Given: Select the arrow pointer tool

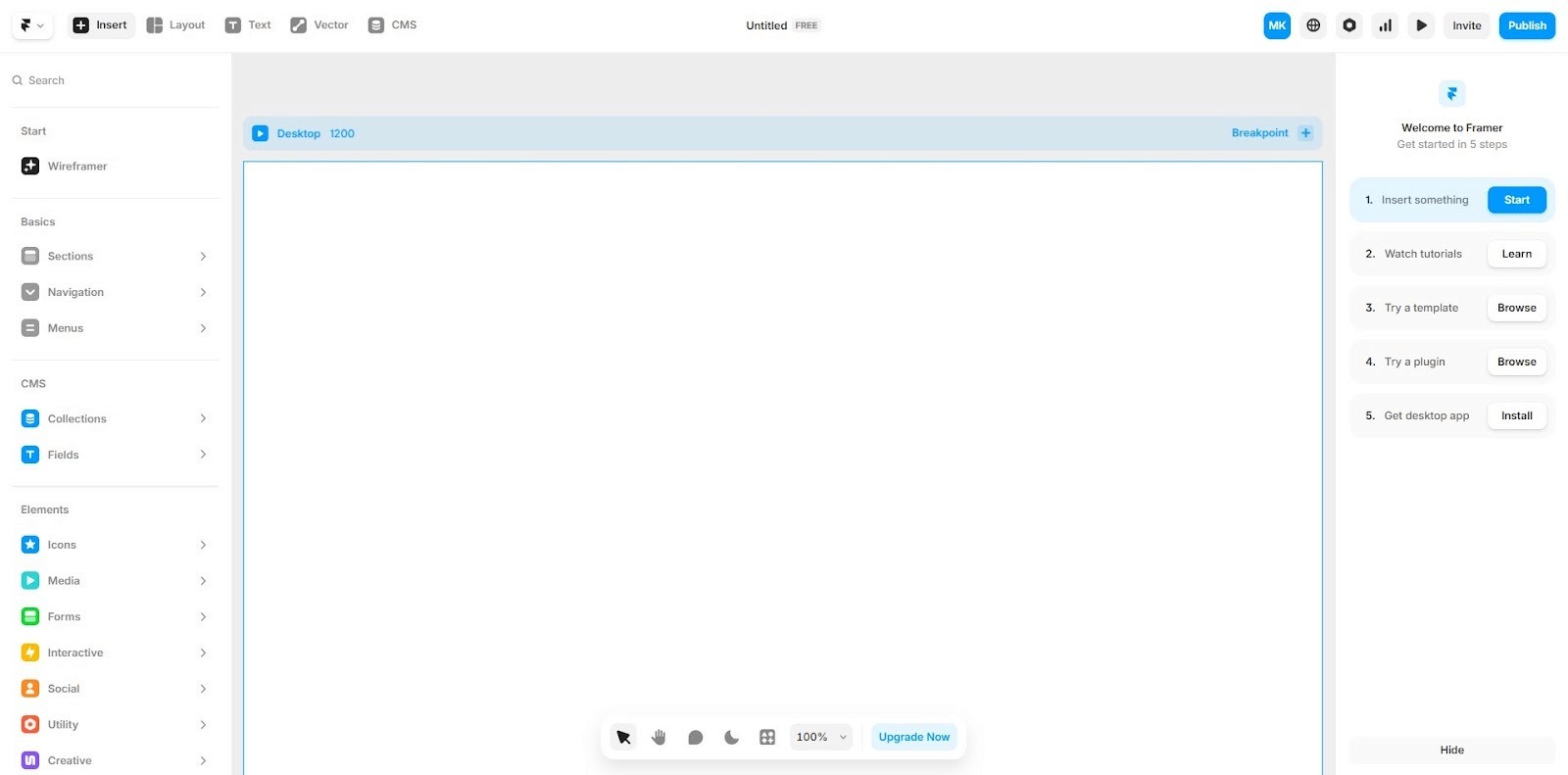Looking at the screenshot, I should [x=623, y=737].
